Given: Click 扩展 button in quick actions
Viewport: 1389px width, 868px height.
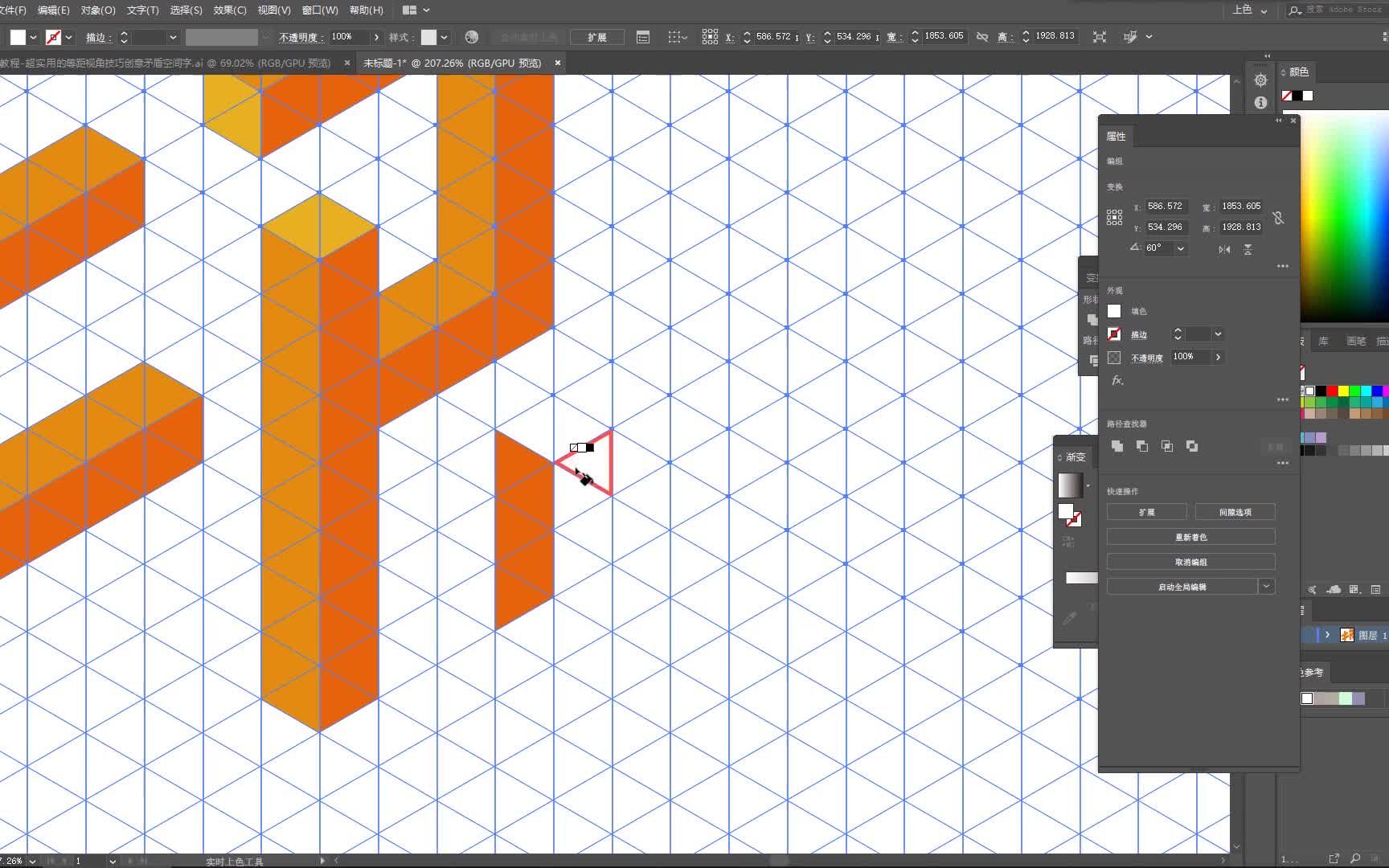Looking at the screenshot, I should (1147, 512).
